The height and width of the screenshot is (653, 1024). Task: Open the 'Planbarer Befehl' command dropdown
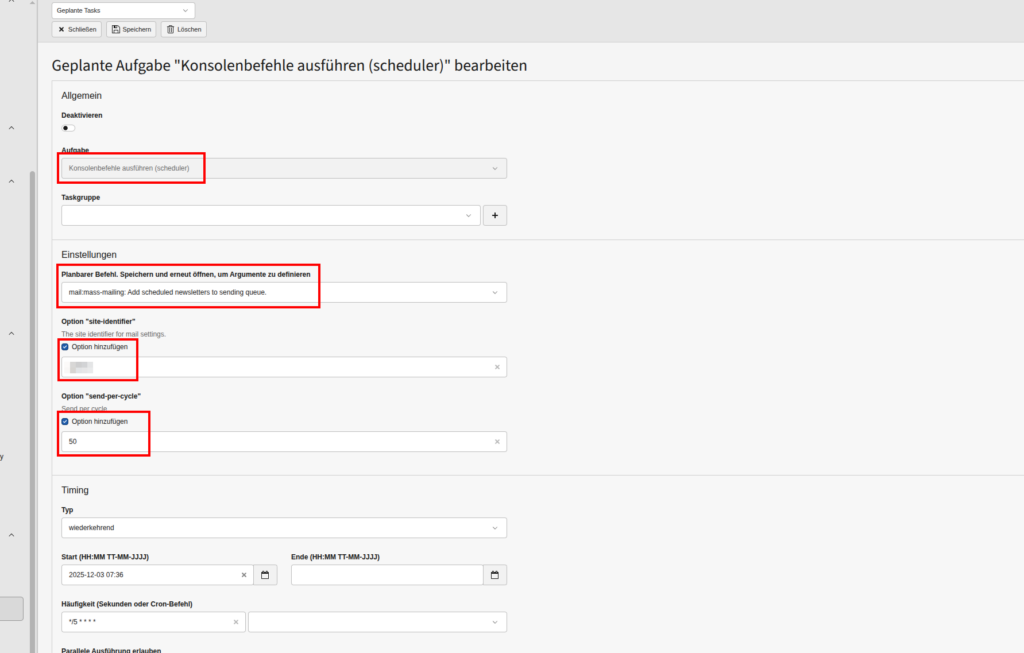tap(284, 292)
